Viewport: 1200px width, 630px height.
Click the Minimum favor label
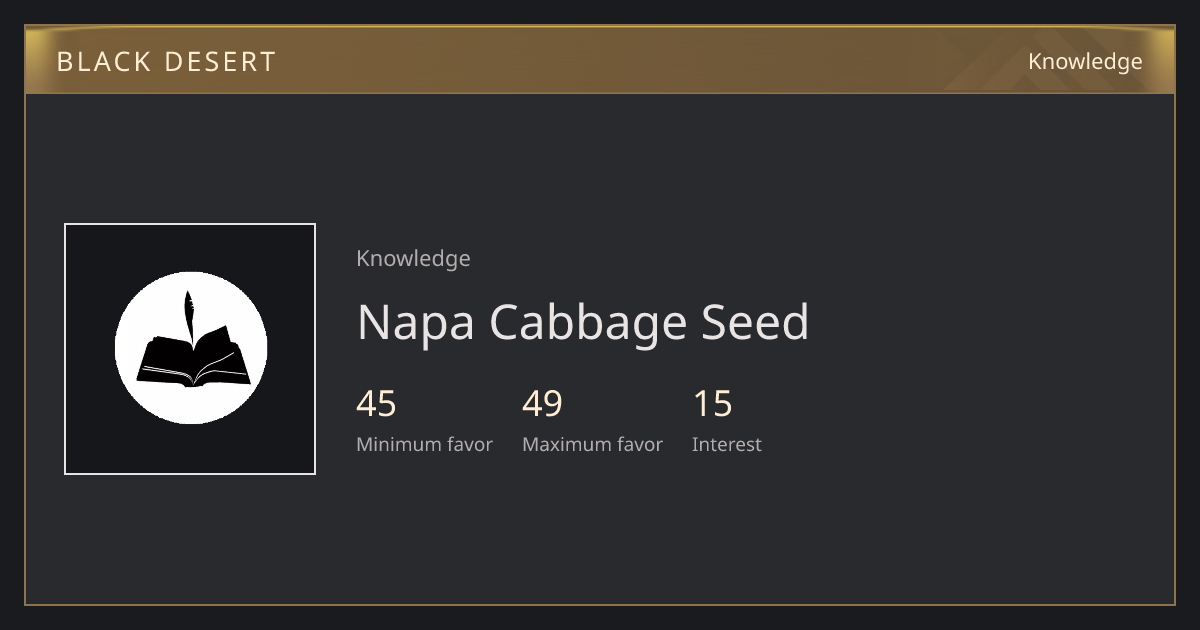click(x=424, y=444)
